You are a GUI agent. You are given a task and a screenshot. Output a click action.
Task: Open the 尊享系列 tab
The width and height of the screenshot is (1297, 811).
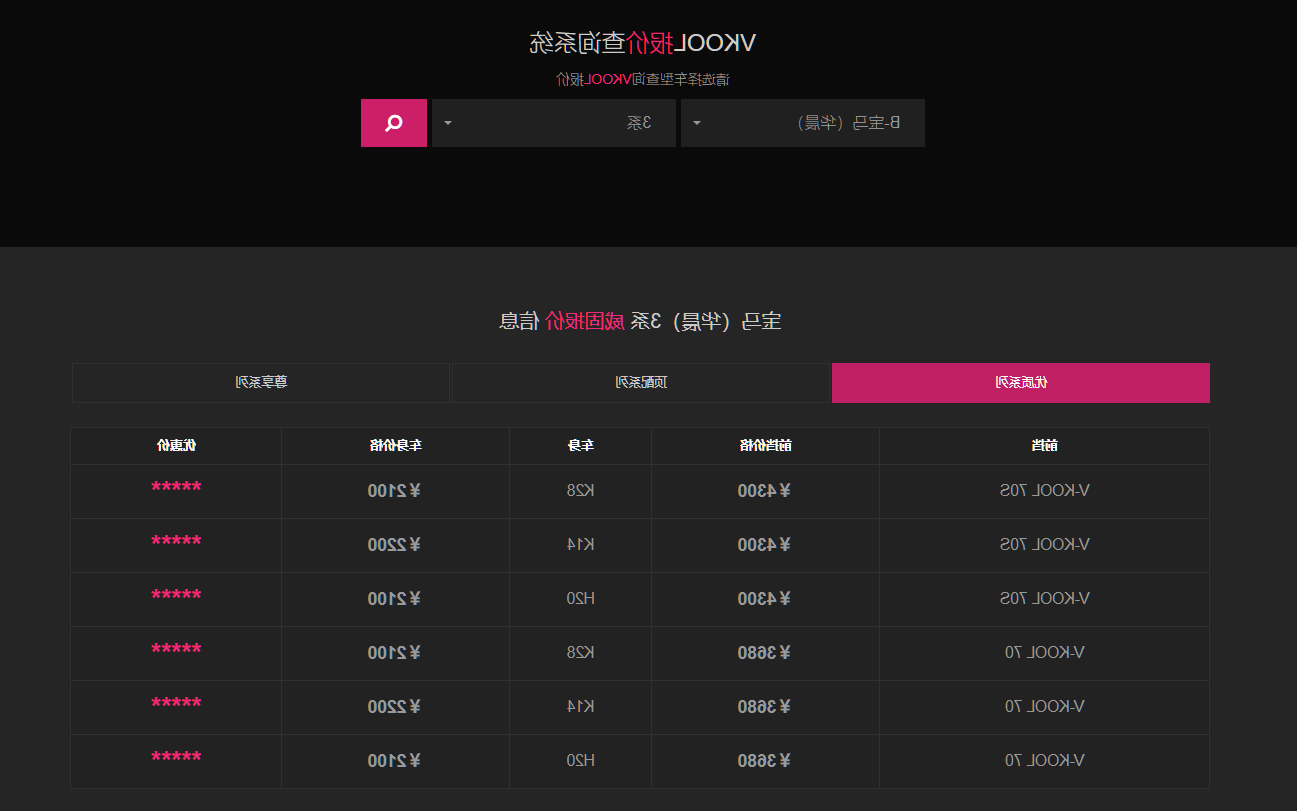point(261,383)
